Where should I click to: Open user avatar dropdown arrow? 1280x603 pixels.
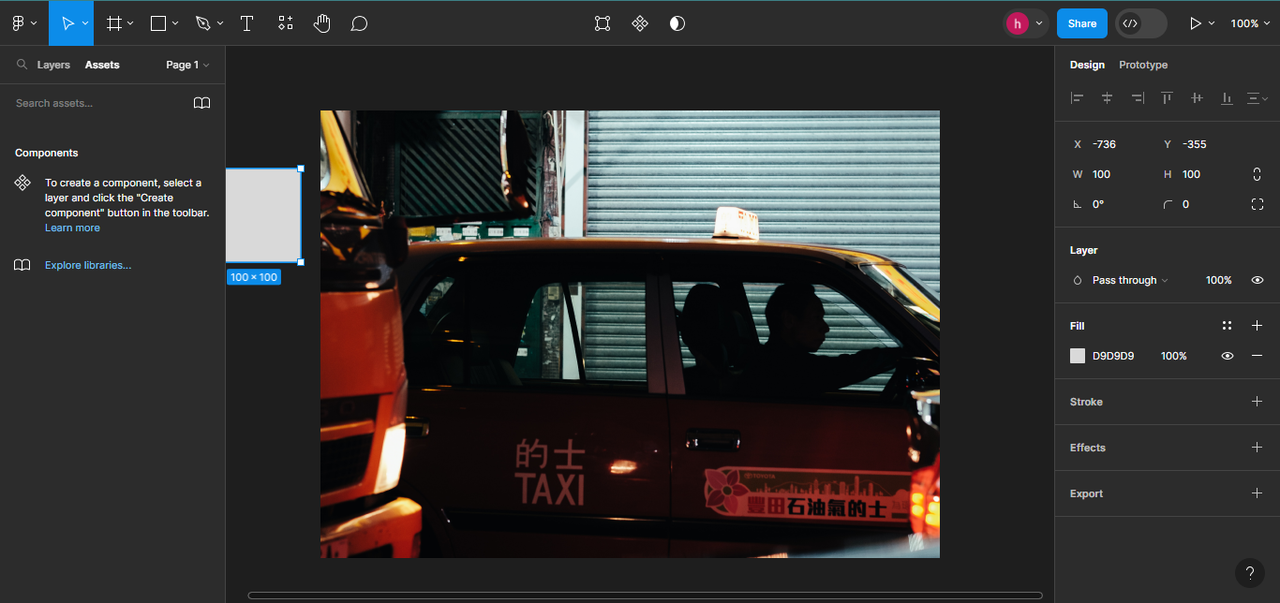(1039, 23)
